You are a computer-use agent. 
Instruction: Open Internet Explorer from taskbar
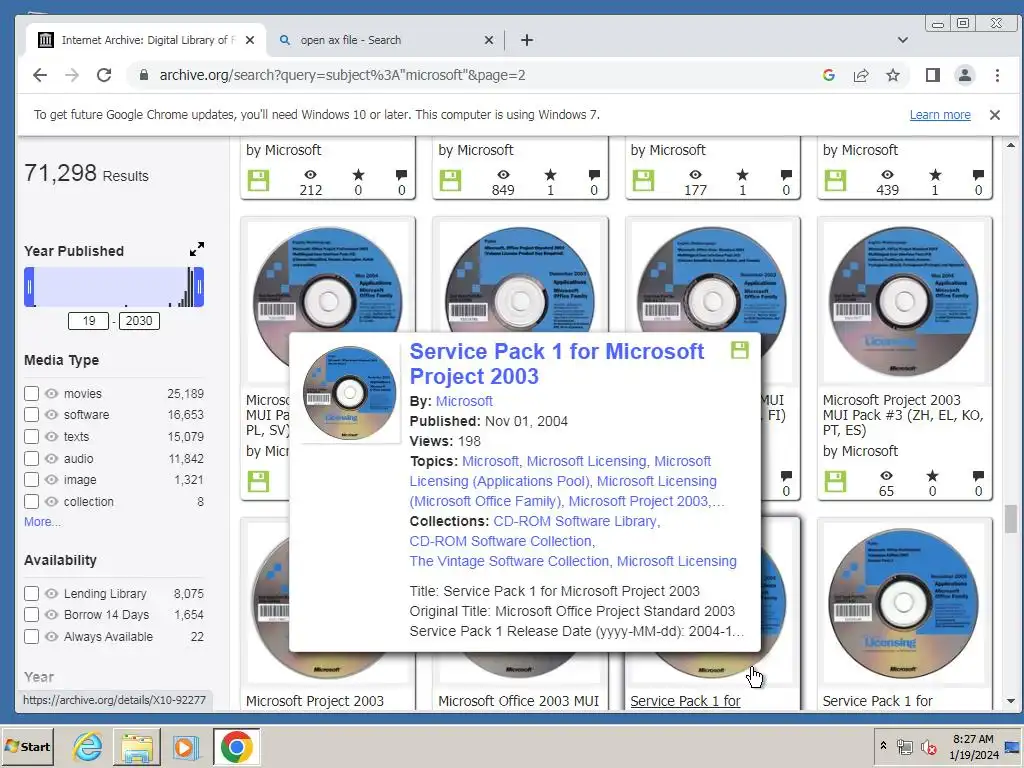[87, 746]
